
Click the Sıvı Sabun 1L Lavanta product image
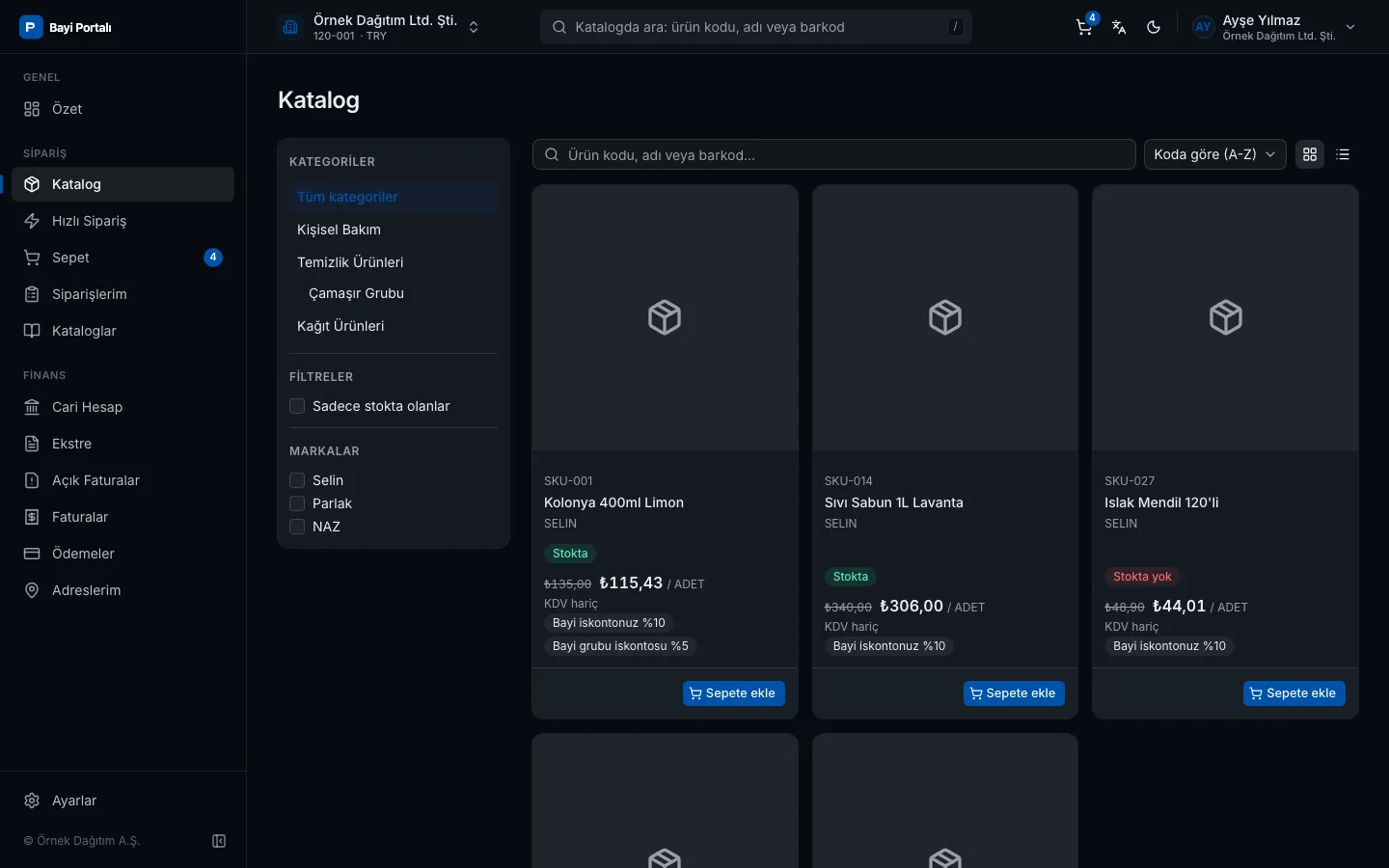(945, 317)
